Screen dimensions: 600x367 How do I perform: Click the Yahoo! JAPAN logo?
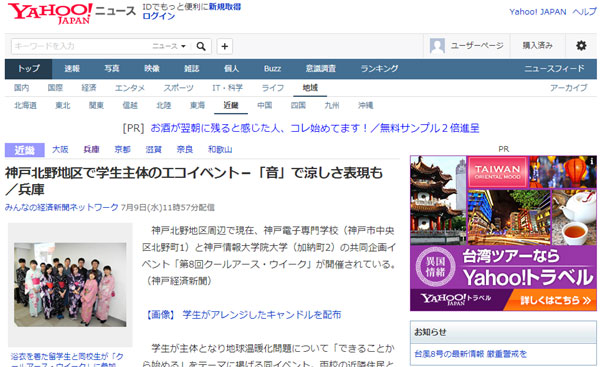click(x=50, y=13)
